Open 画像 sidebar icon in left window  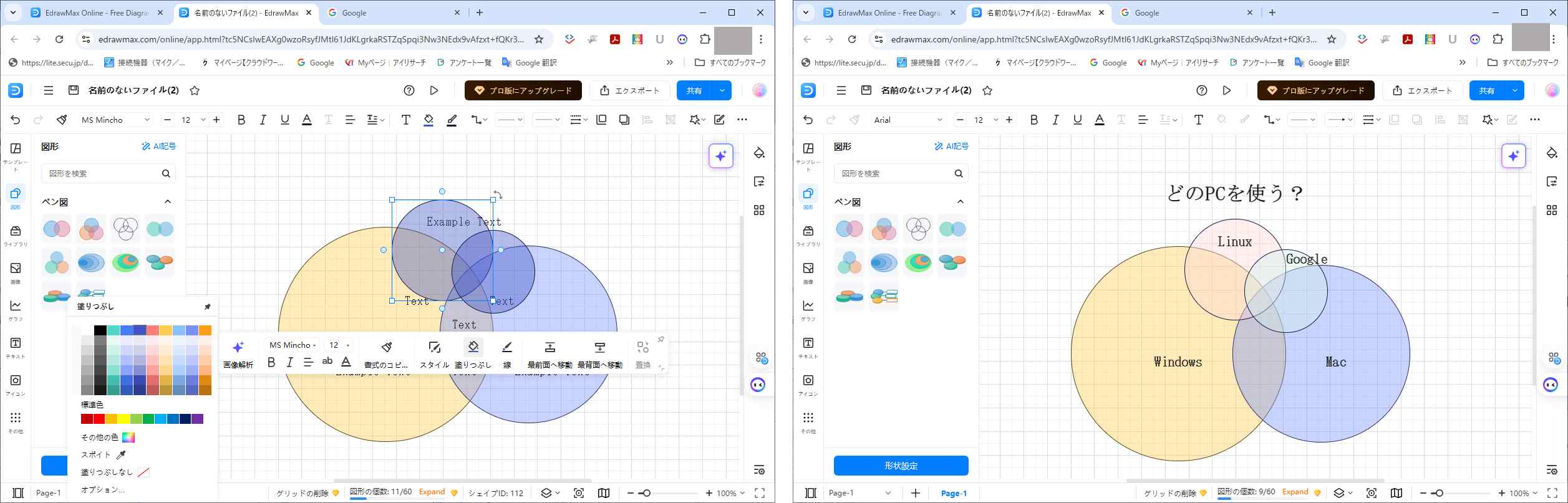point(16,274)
